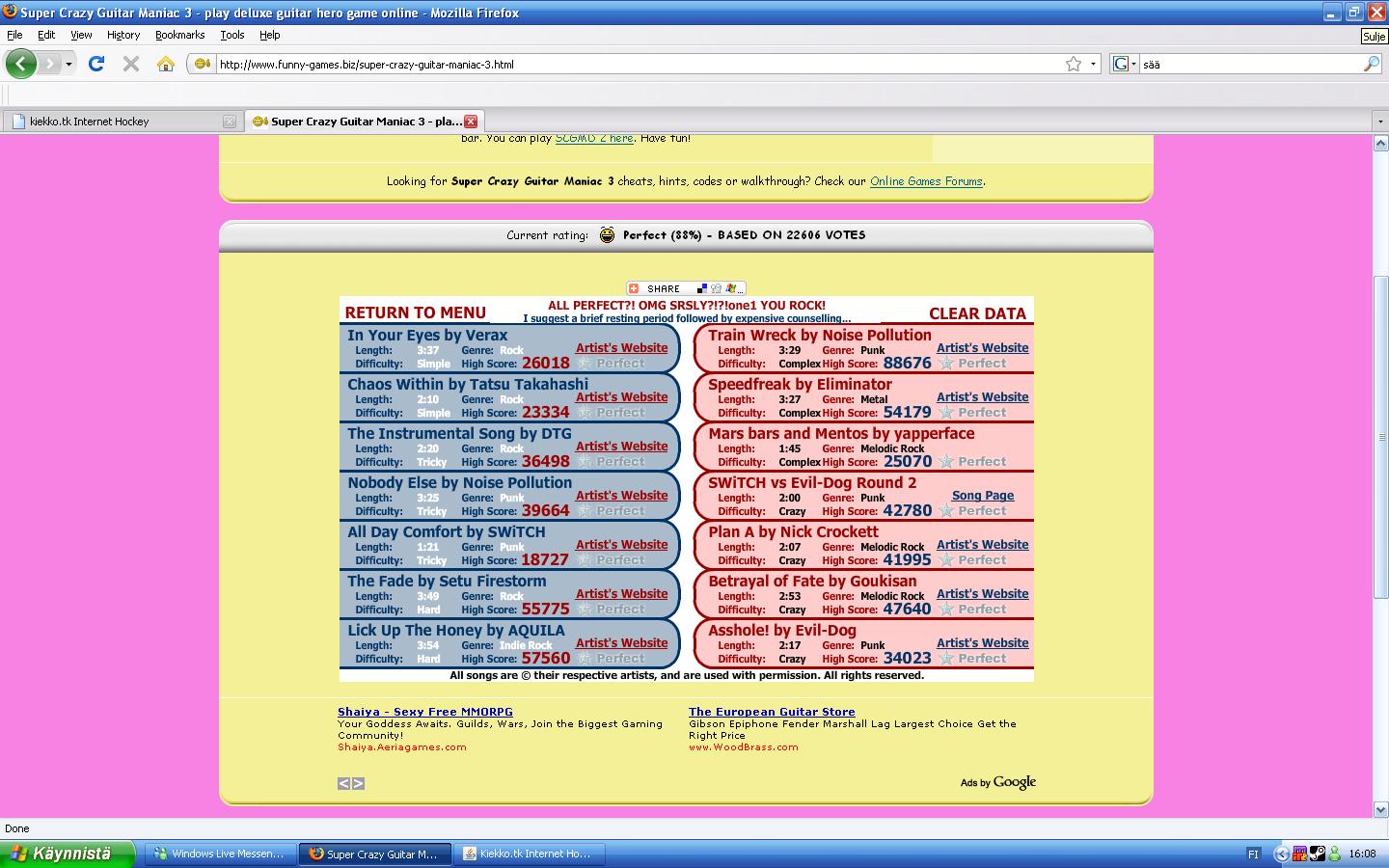Viewport: 1389px width, 868px height.
Task: Reload the page with the refresh icon
Action: pos(95,64)
